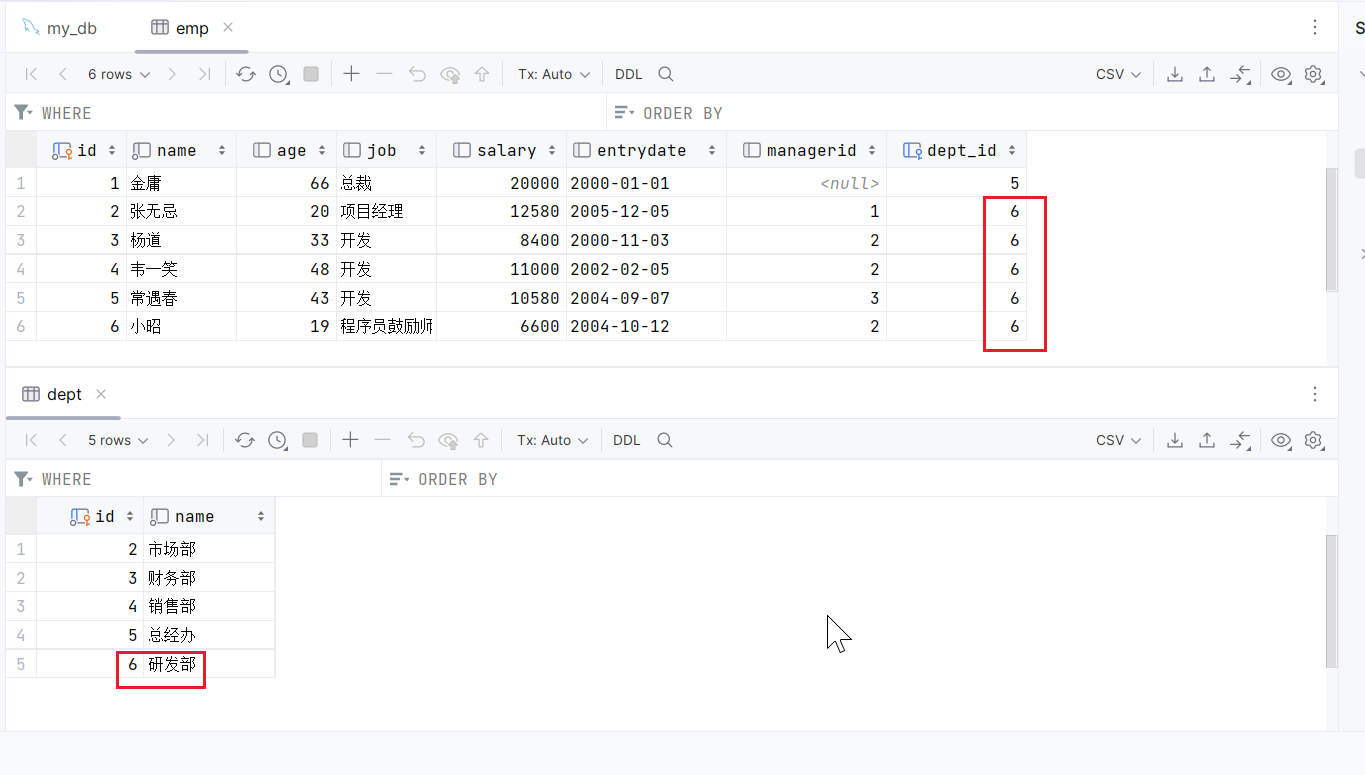Screen dimensions: 1365x775
Task: Close the emp tab
Action: 228,27
